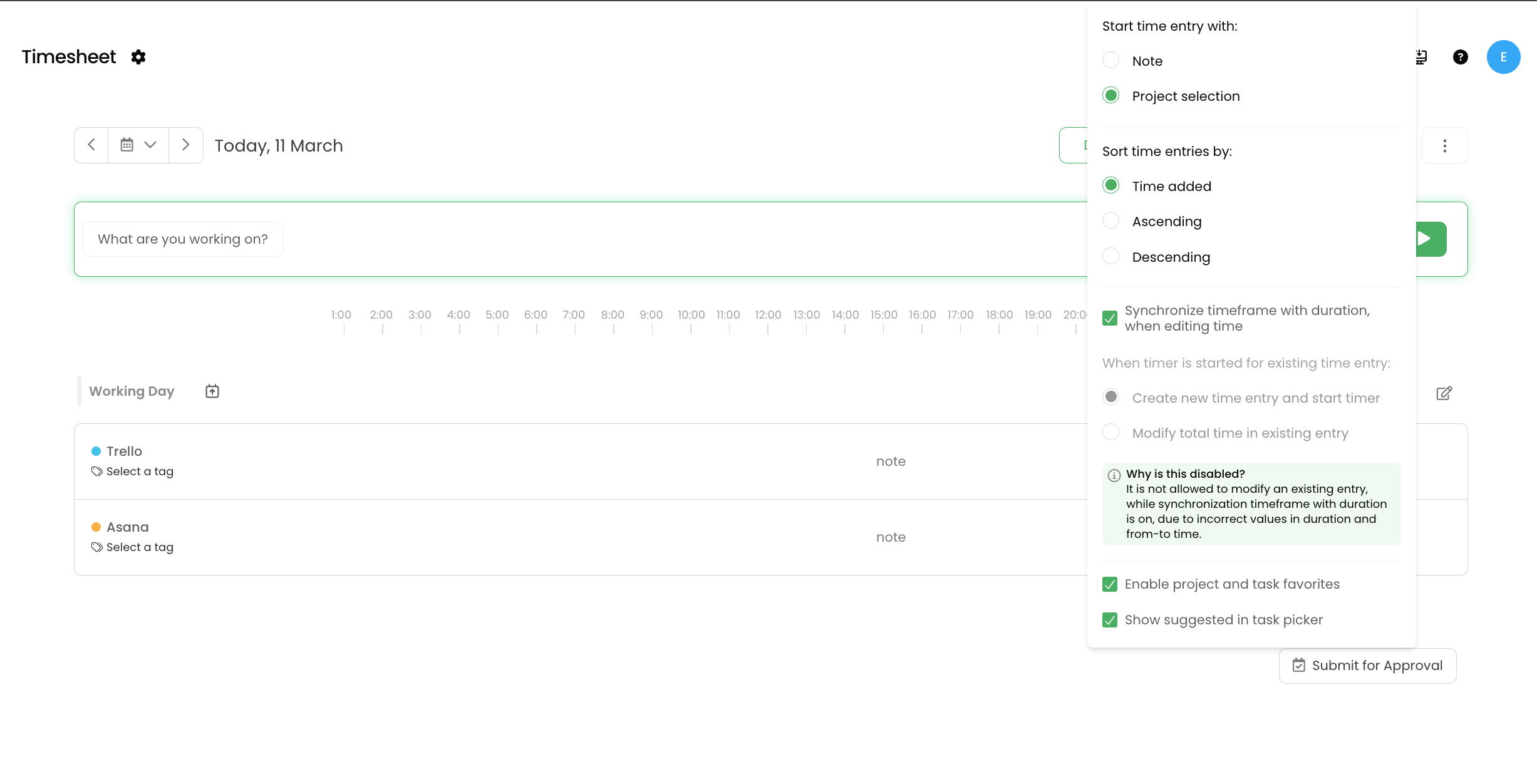Open the three-dot more options menu
The image size is (1537, 784).
tap(1444, 146)
